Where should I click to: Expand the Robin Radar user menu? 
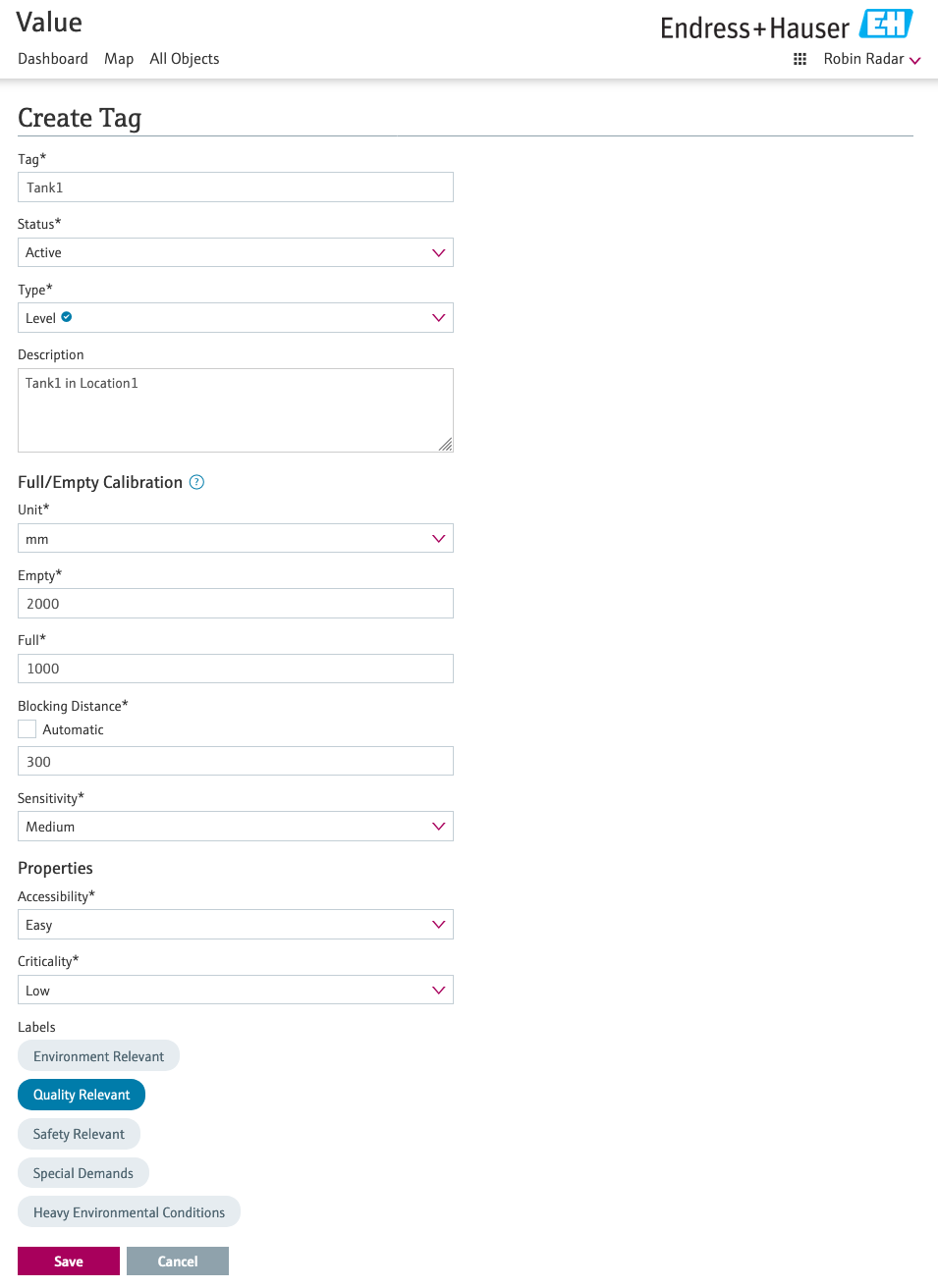click(871, 59)
